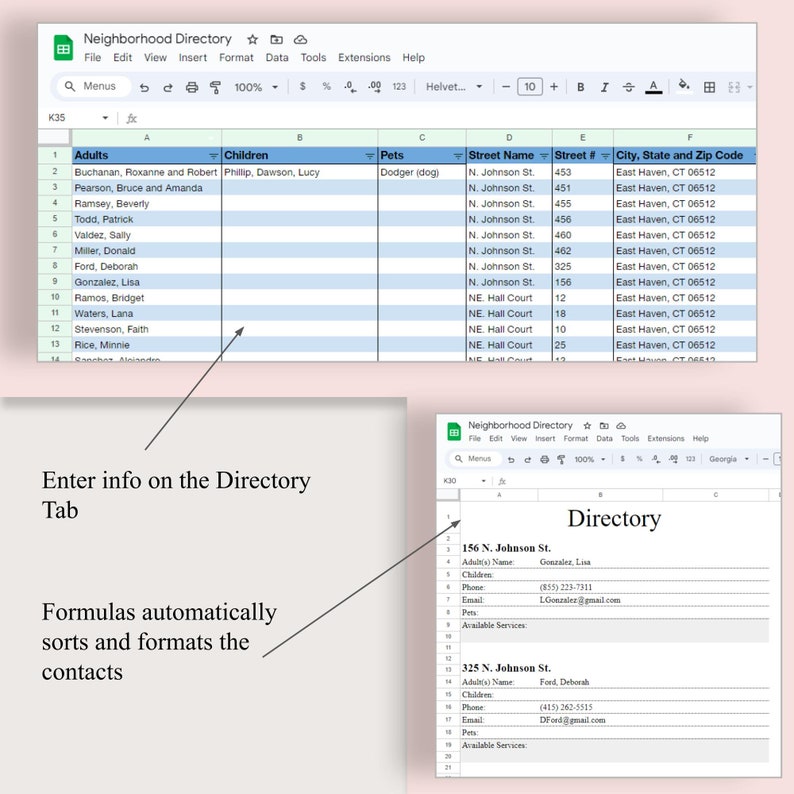The width and height of the screenshot is (794, 794).
Task: Click Menus search box in bottom window
Action: (x=475, y=459)
